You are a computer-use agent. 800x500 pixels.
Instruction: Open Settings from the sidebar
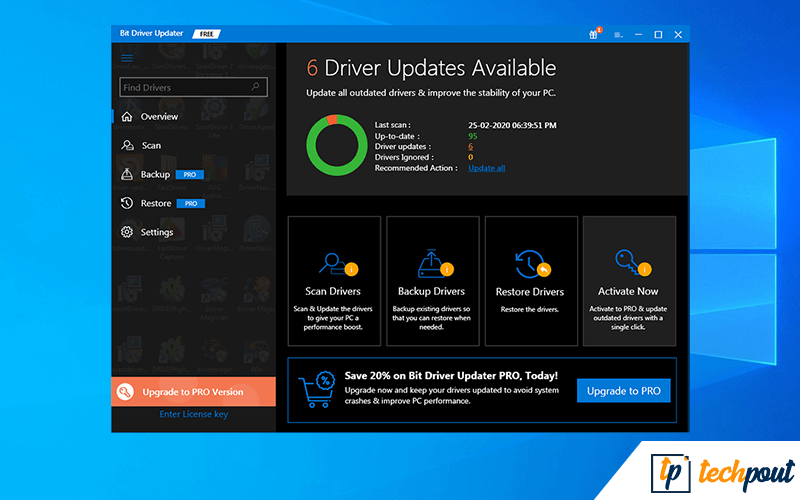(156, 233)
